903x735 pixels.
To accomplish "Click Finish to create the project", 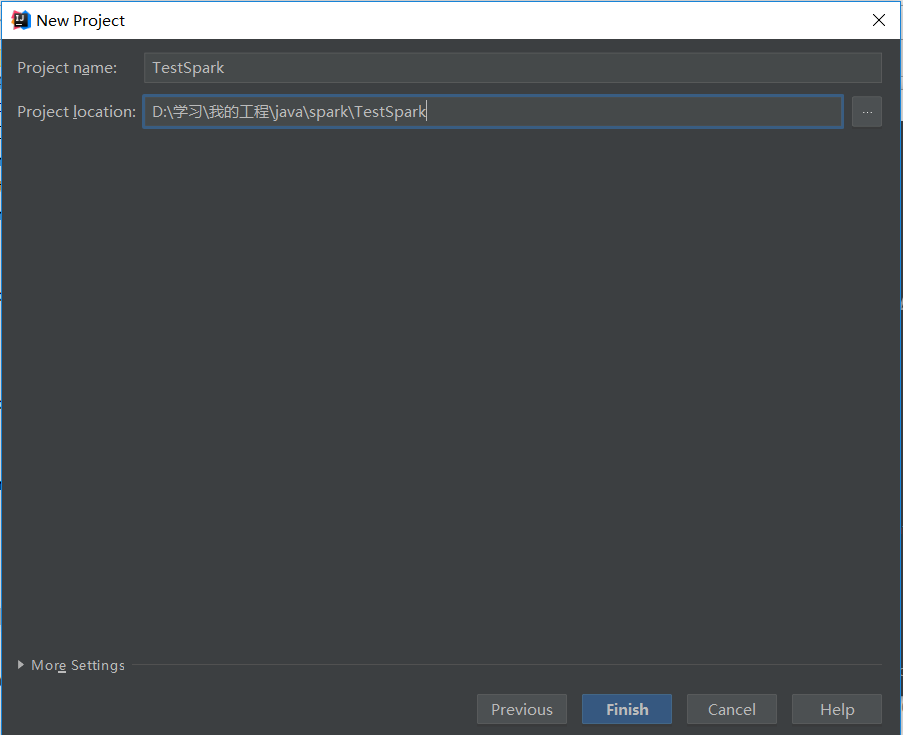I will click(x=627, y=709).
